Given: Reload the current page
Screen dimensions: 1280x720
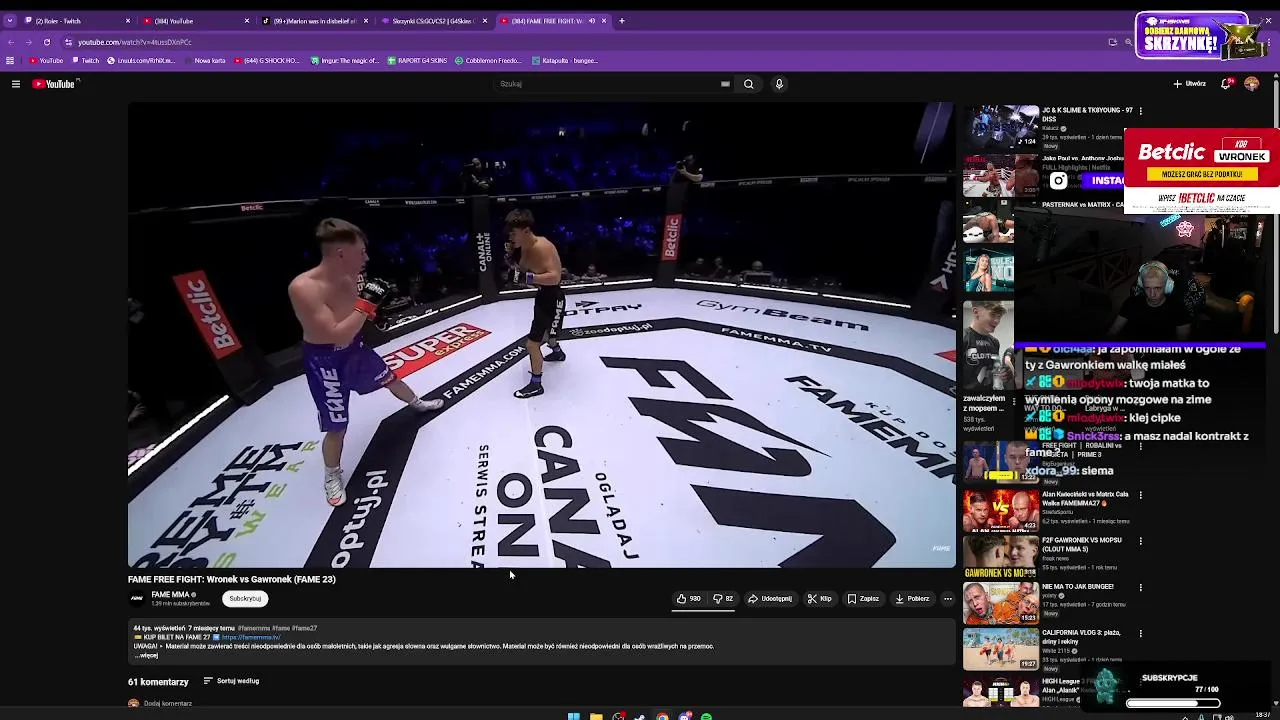Looking at the screenshot, I should click(46, 42).
